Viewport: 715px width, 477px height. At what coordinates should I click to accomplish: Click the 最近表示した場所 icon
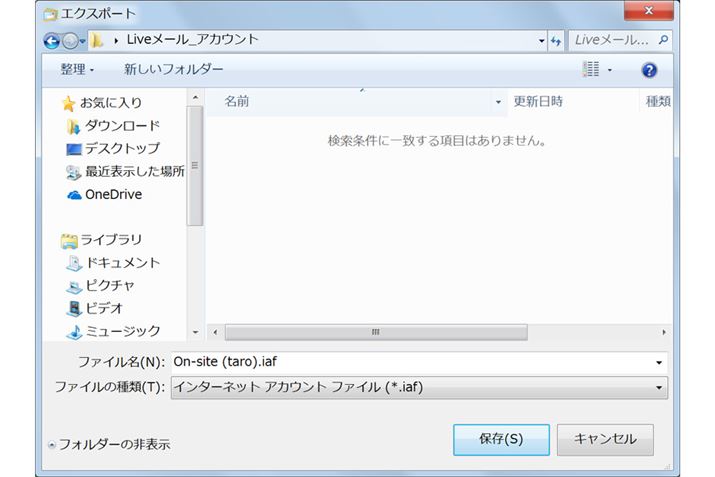pos(73,172)
